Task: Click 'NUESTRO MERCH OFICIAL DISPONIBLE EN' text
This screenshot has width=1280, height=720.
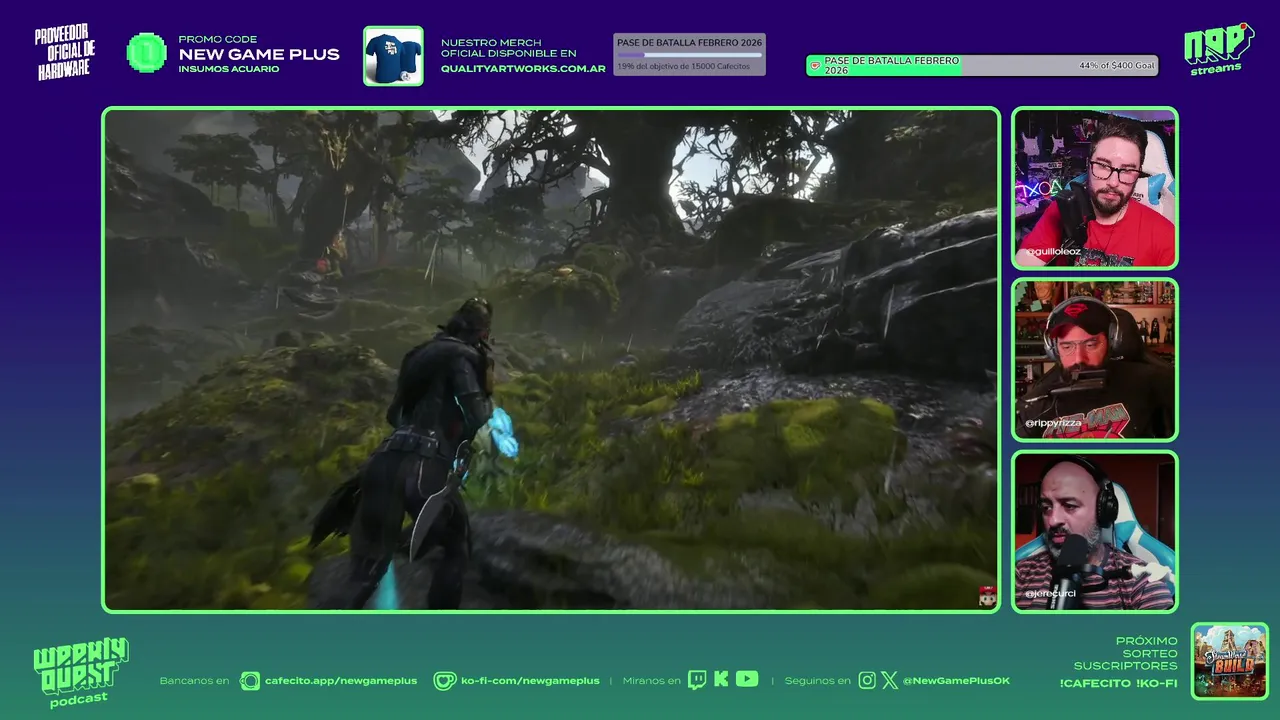Action: click(x=509, y=48)
